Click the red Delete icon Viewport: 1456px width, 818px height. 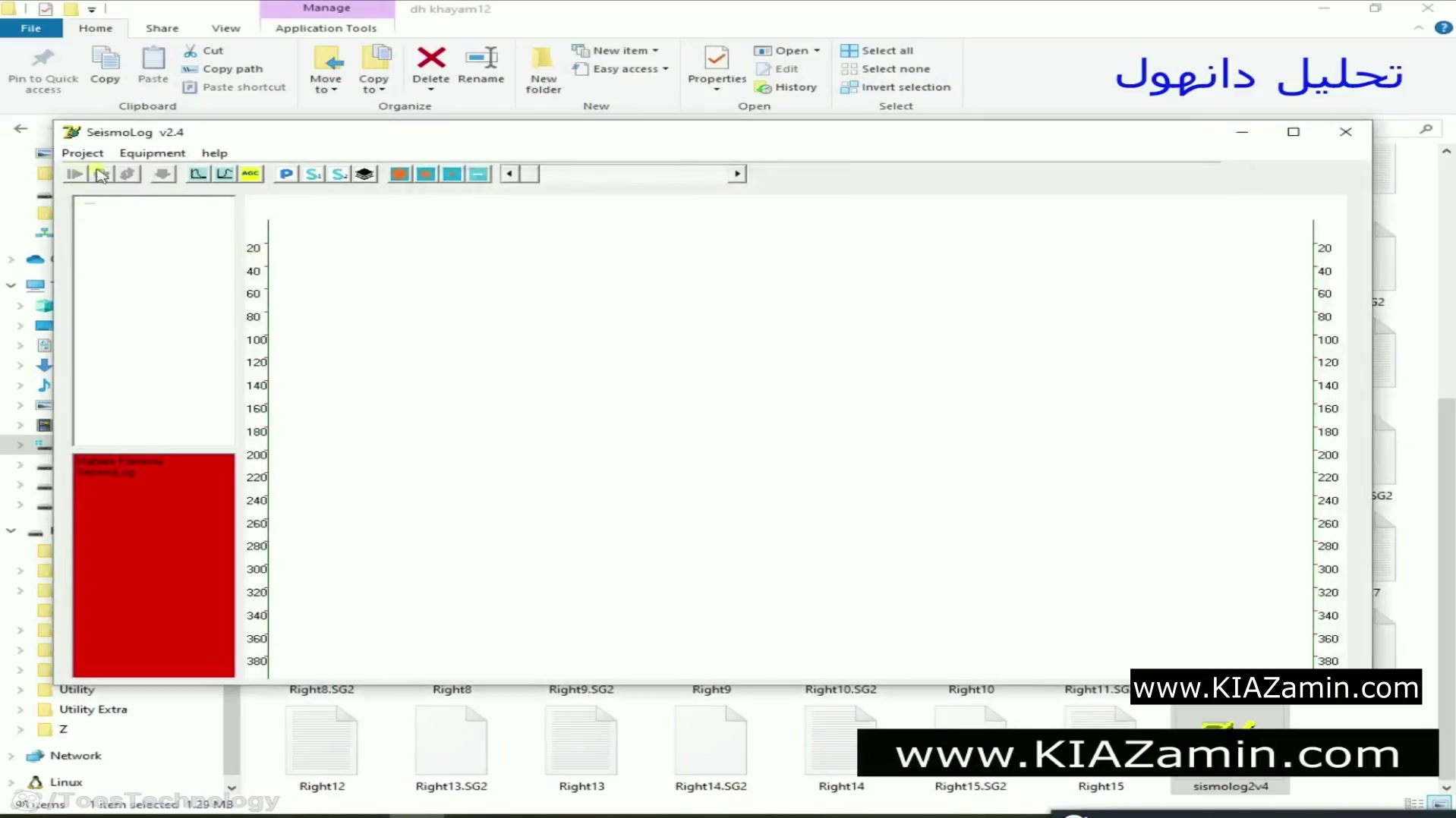[431, 58]
